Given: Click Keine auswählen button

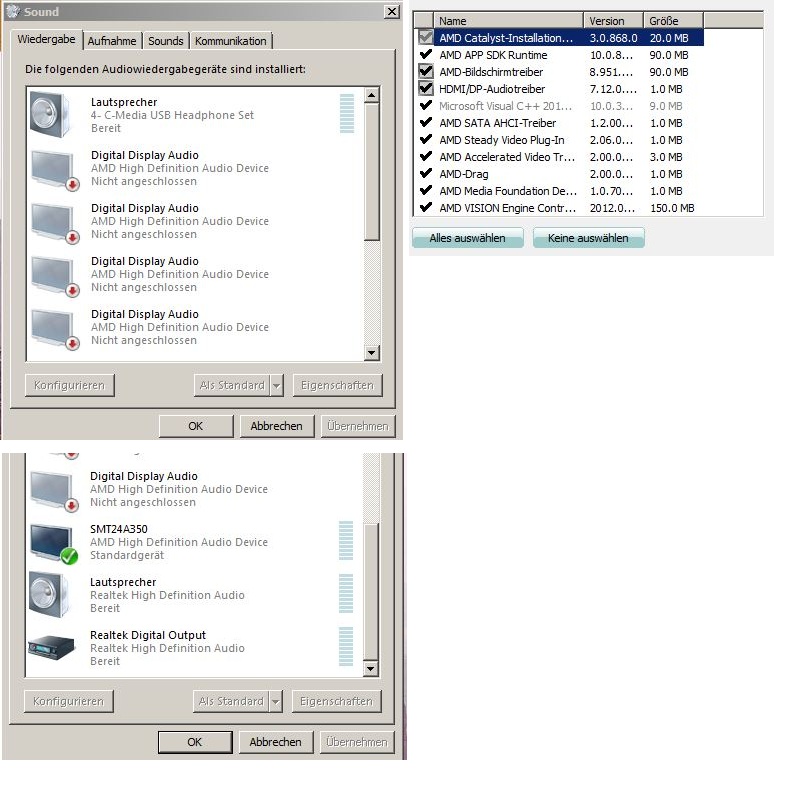Looking at the screenshot, I should click(588, 238).
